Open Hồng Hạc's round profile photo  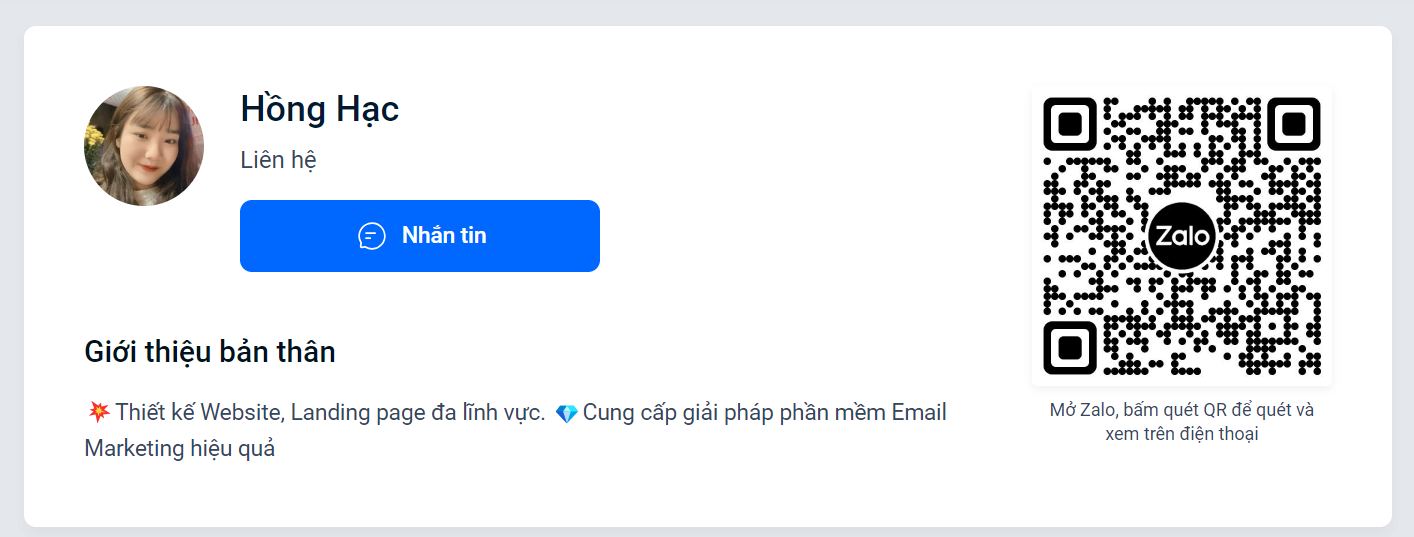point(144,146)
